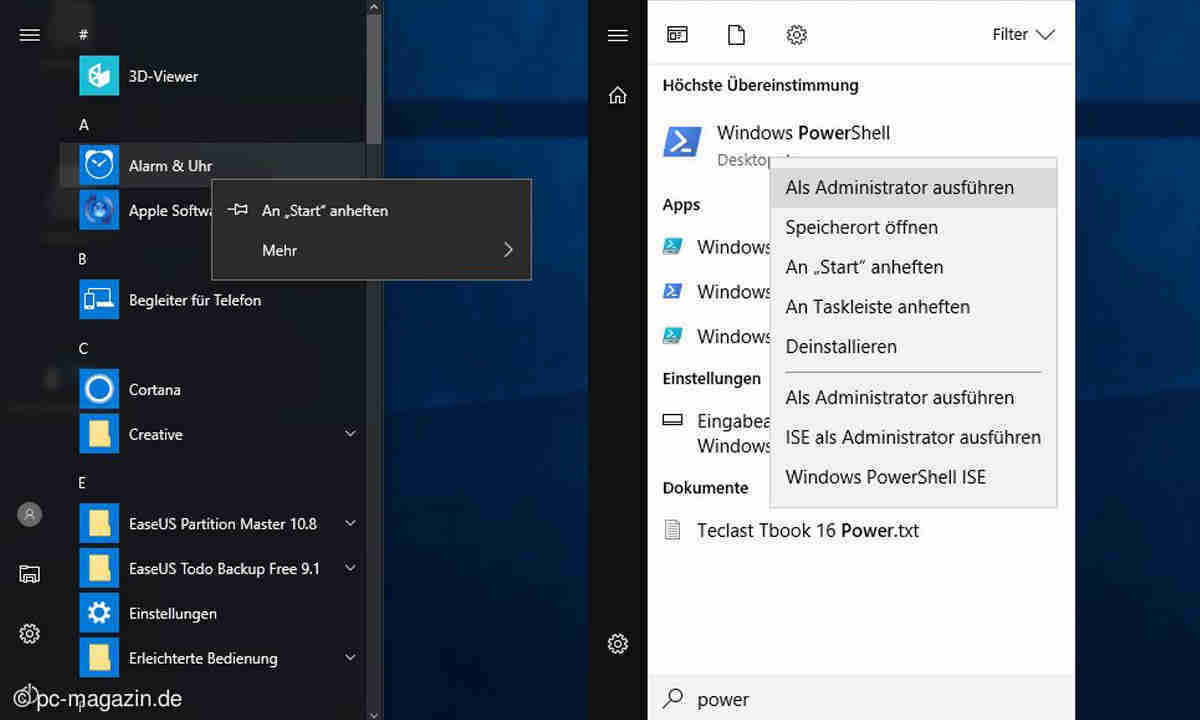Viewport: 1200px width, 720px height.
Task: Expand EaseUS Partition Master 10.8 folder
Action: [x=350, y=523]
